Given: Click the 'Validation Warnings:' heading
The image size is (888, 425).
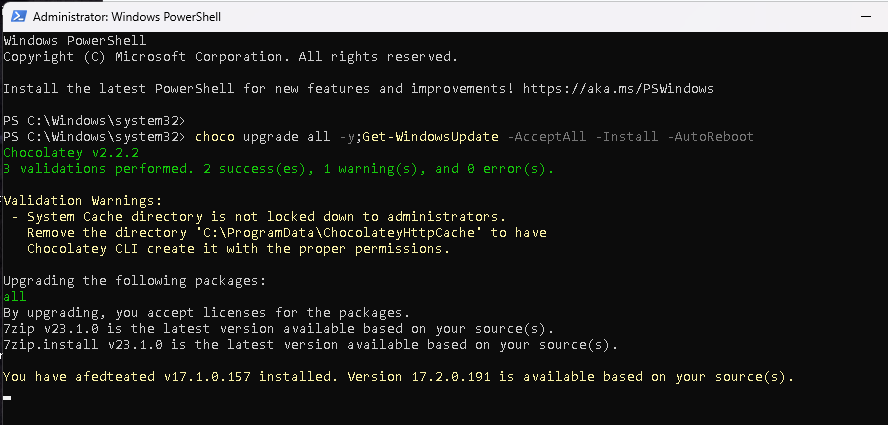Looking at the screenshot, I should click(x=83, y=201).
